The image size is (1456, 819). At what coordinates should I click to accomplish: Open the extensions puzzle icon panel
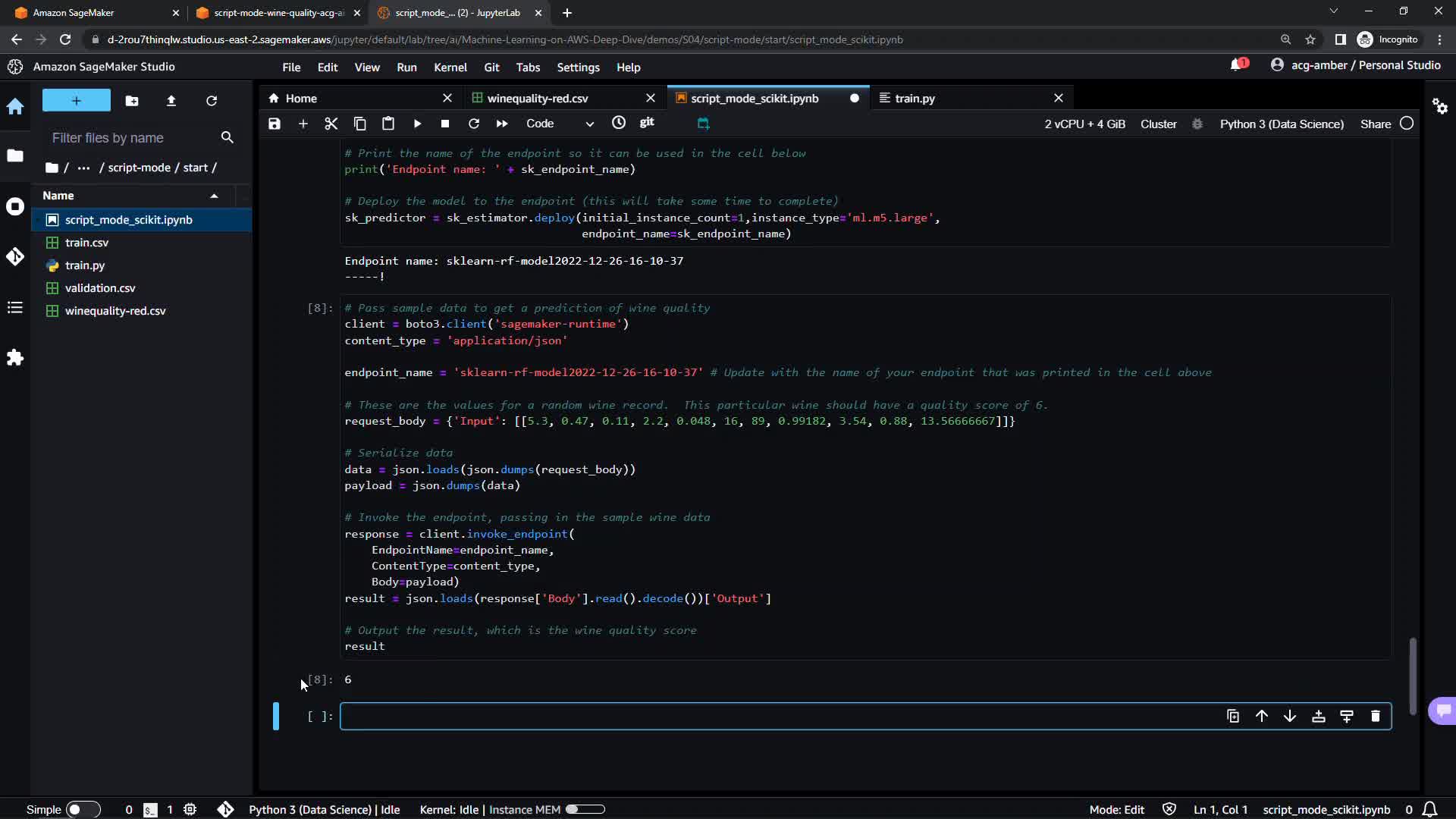[15, 357]
